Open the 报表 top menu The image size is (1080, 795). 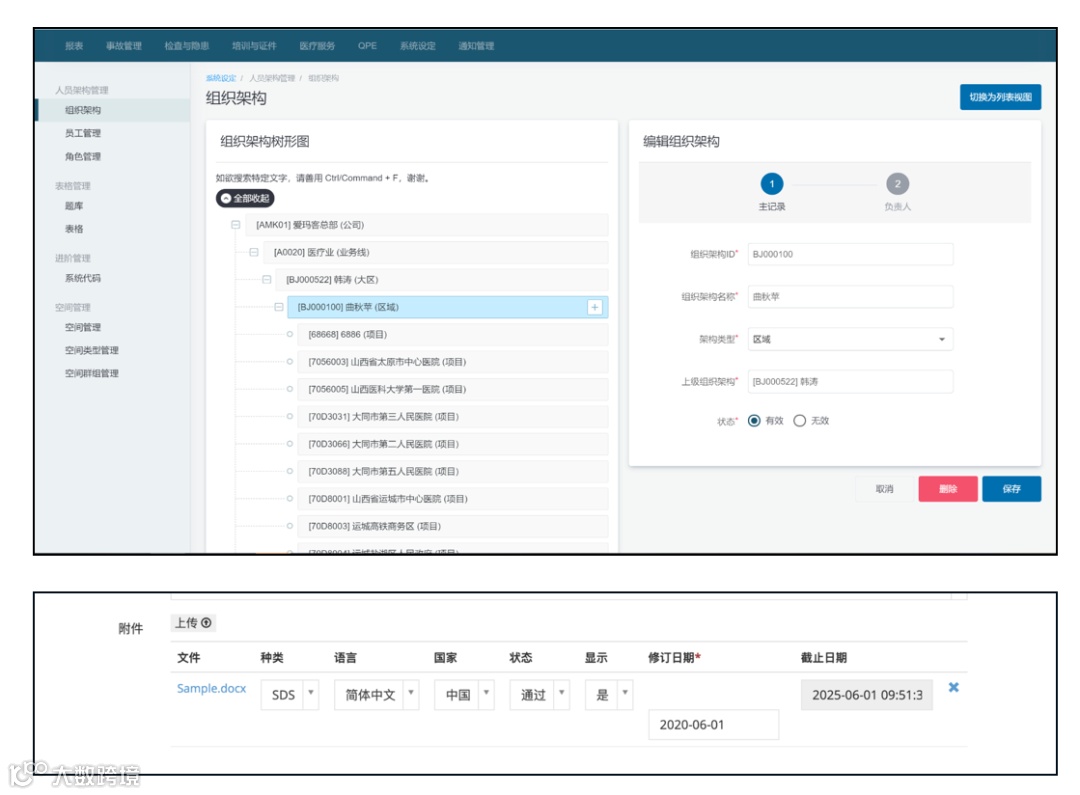pyautogui.click(x=74, y=46)
